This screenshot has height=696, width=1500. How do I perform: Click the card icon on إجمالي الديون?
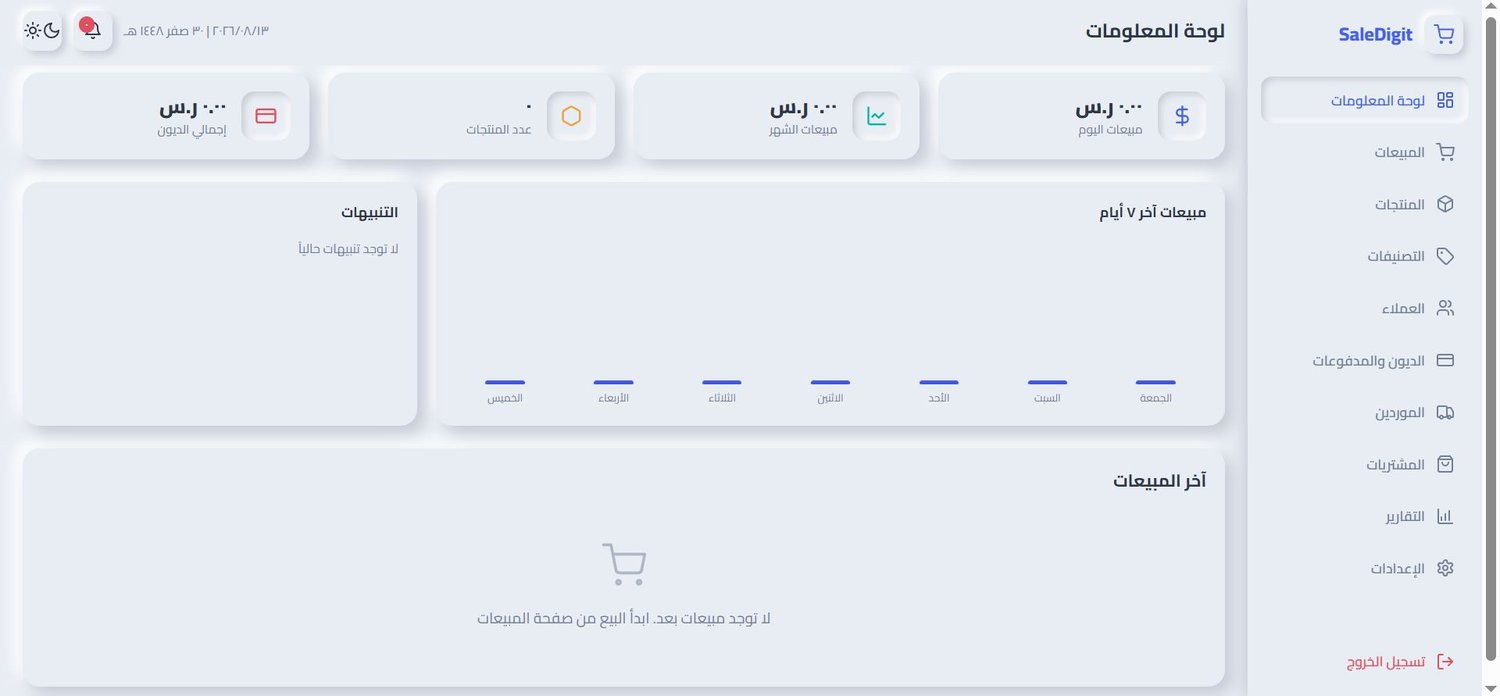[x=266, y=116]
